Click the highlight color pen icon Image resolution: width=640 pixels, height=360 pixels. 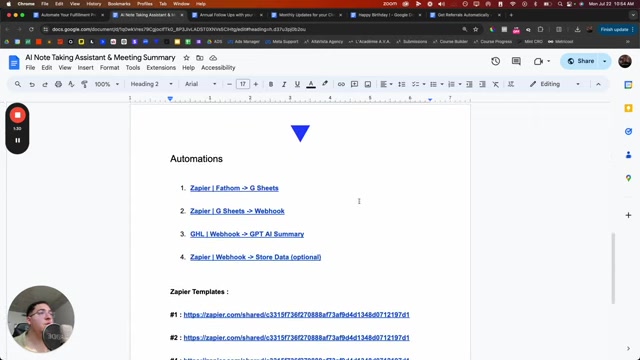coord(325,84)
